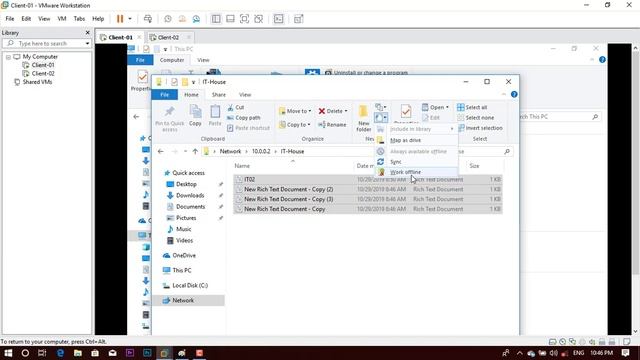Viewport: 640px width, 360px height.
Task: Open the snapshot manager icon
Action: tap(196, 19)
